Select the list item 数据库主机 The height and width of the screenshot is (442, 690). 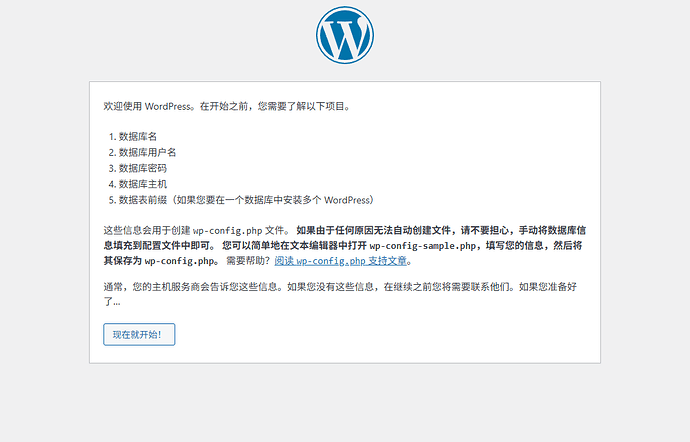[143, 184]
